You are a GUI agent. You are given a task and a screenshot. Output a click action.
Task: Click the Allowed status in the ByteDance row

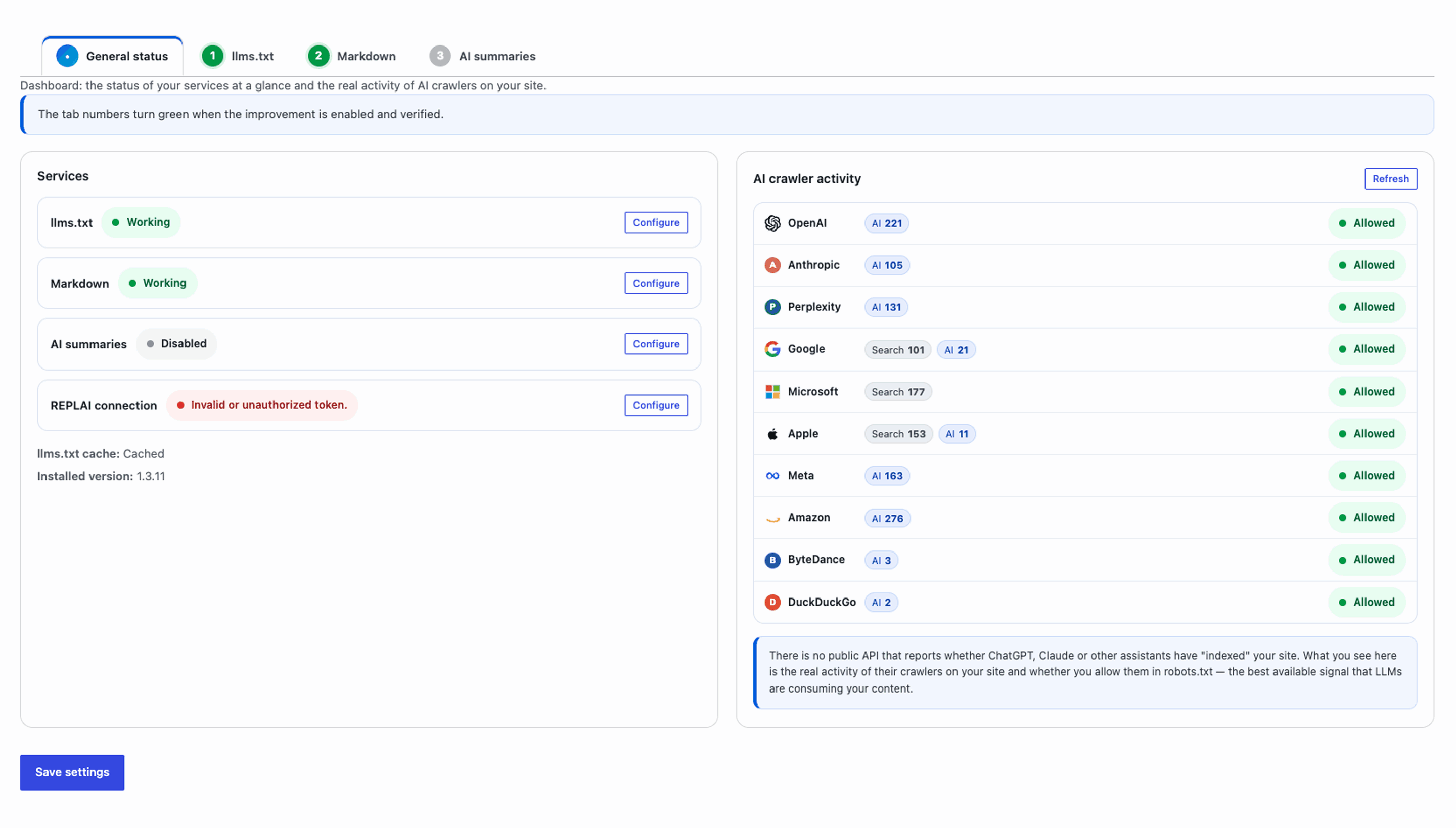point(1367,560)
